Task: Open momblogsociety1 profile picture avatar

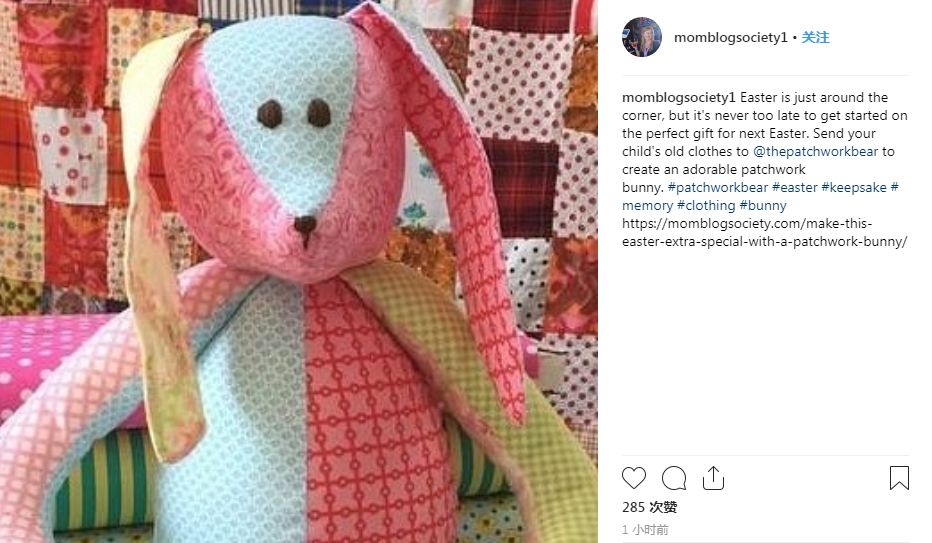Action: click(642, 37)
